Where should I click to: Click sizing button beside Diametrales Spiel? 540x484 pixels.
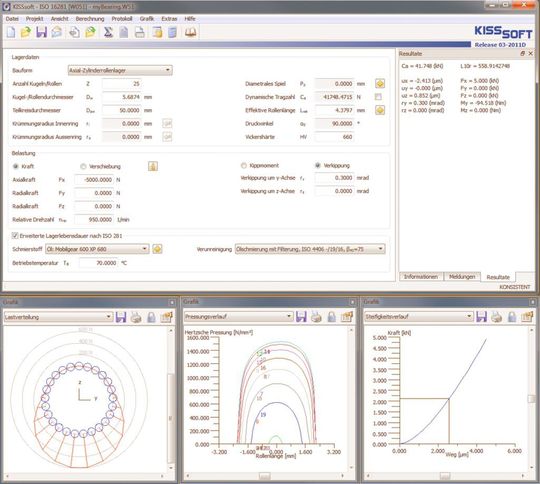click(380, 83)
